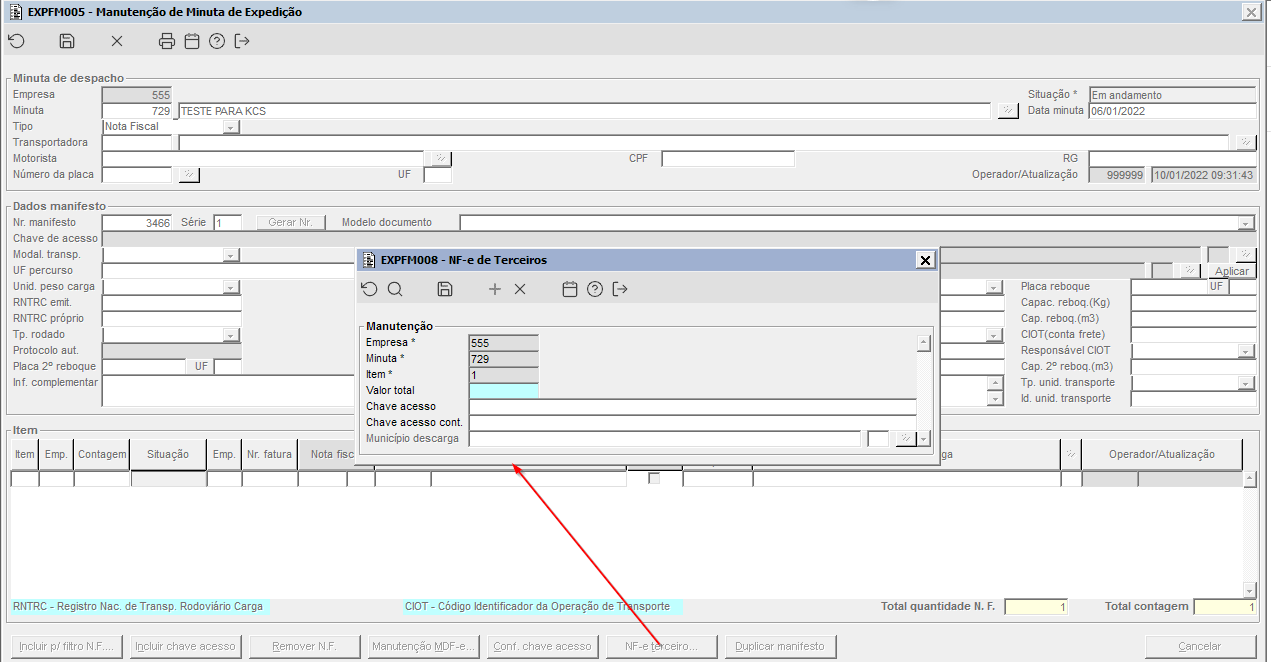Click the Duplicar manifesto button
Screen dimensions: 1271x662
point(780,646)
